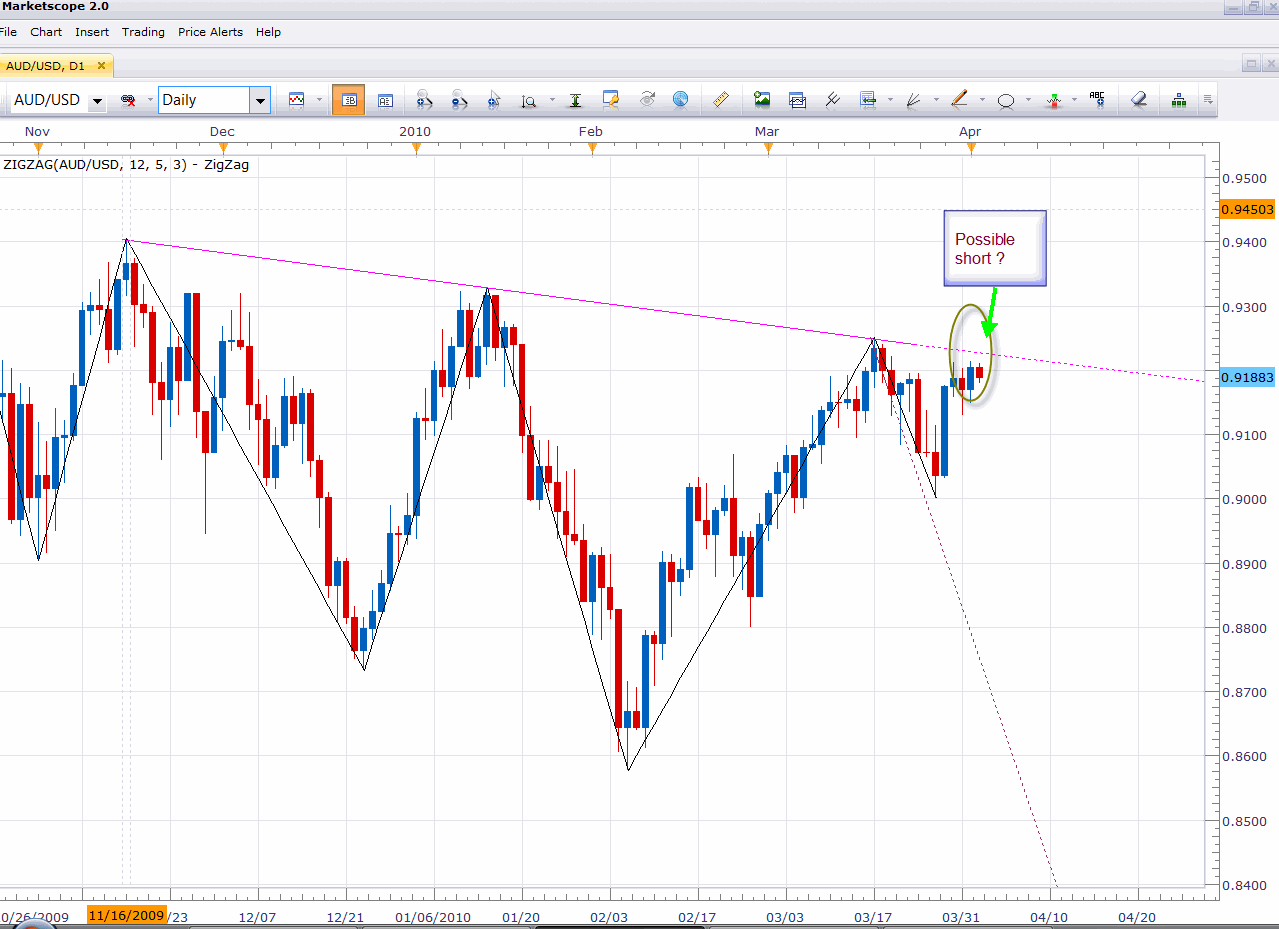Click the zoom out magnifier icon
Screen dimensions: 1279x929
tap(459, 100)
